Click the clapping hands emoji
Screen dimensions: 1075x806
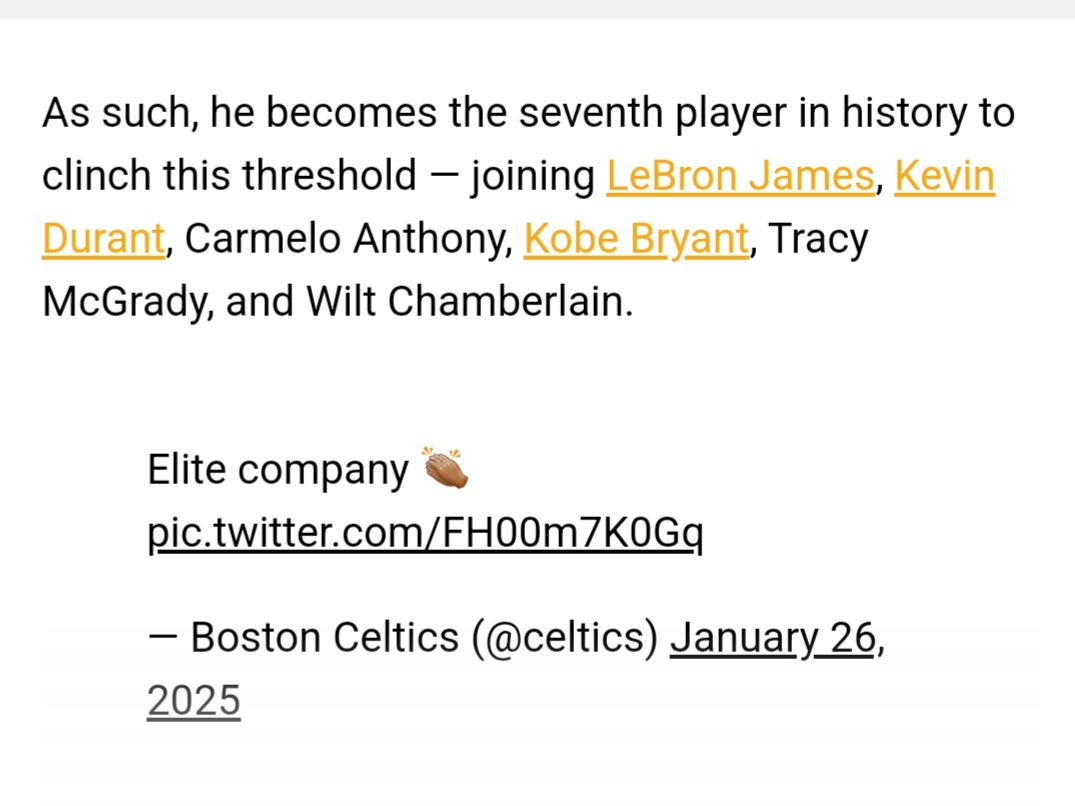point(445,468)
